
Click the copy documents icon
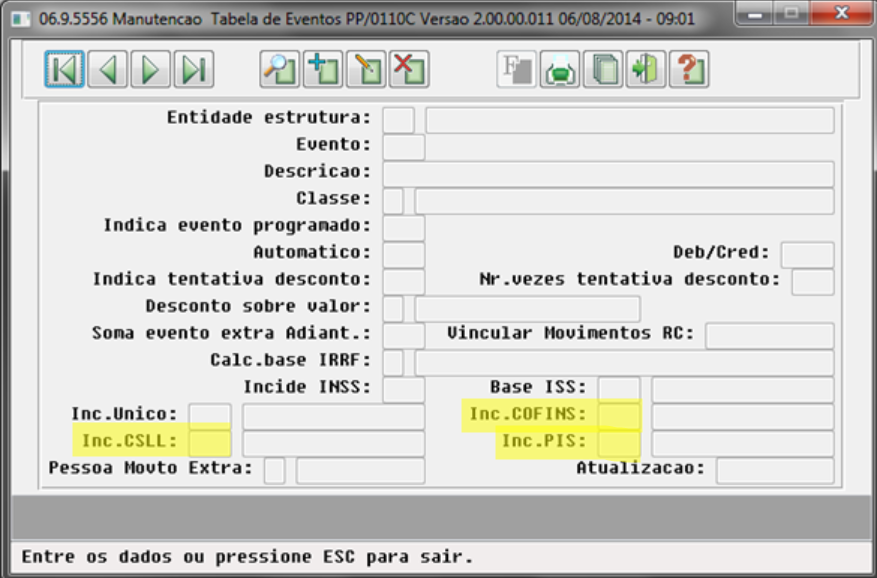click(x=602, y=69)
